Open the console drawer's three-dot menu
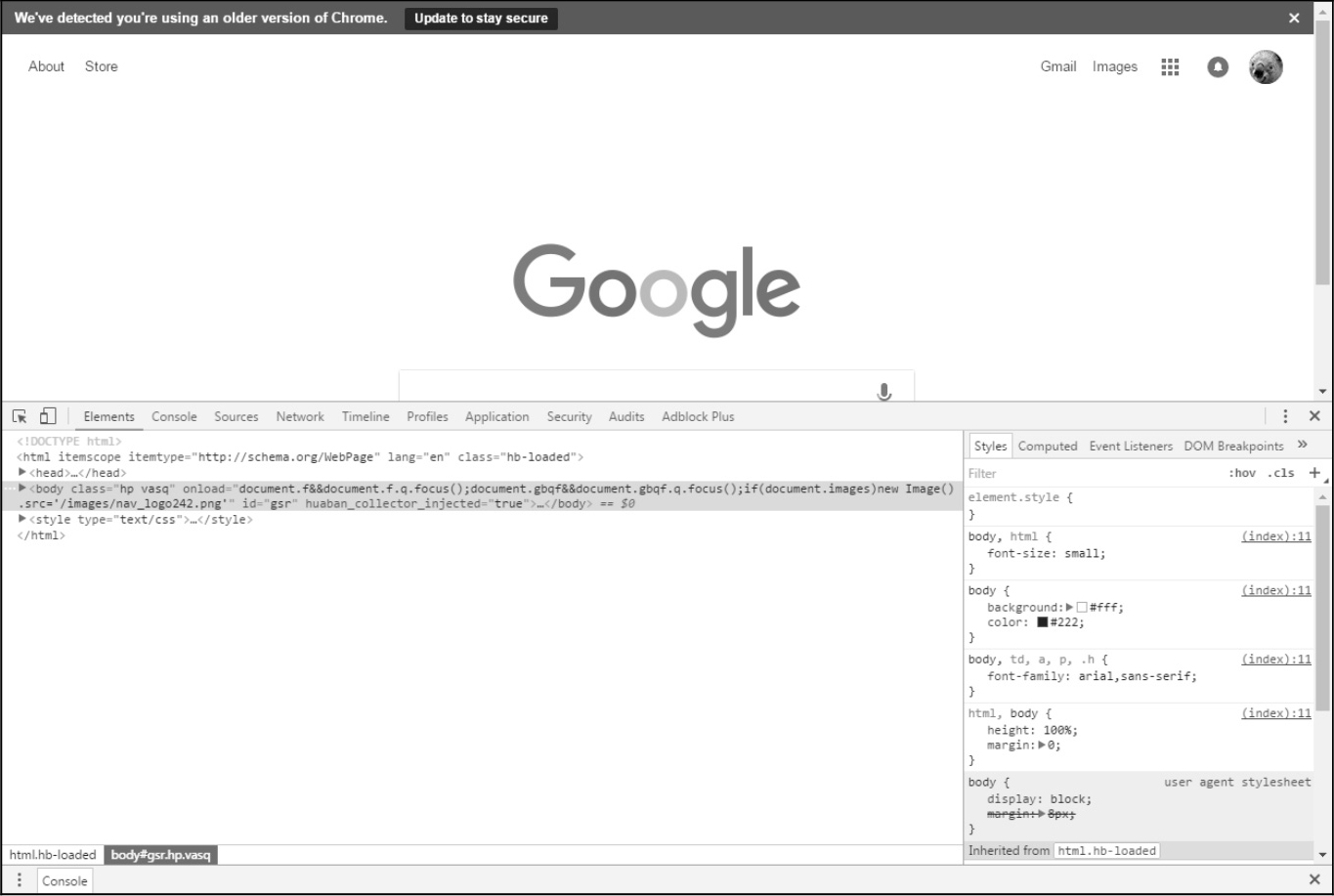This screenshot has width=1334, height=896. tap(19, 880)
